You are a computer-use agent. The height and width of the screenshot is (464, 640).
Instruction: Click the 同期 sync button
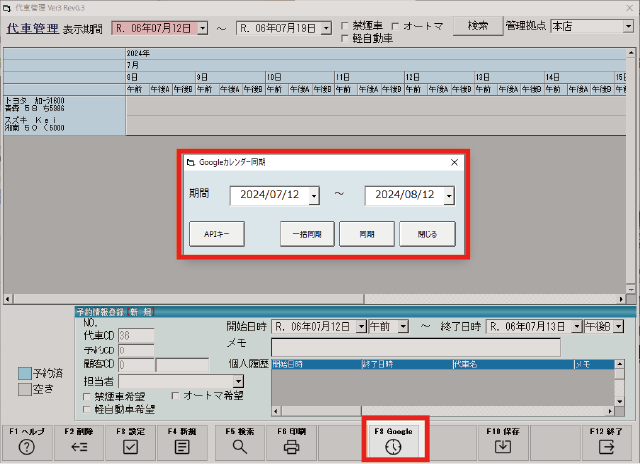click(x=367, y=234)
